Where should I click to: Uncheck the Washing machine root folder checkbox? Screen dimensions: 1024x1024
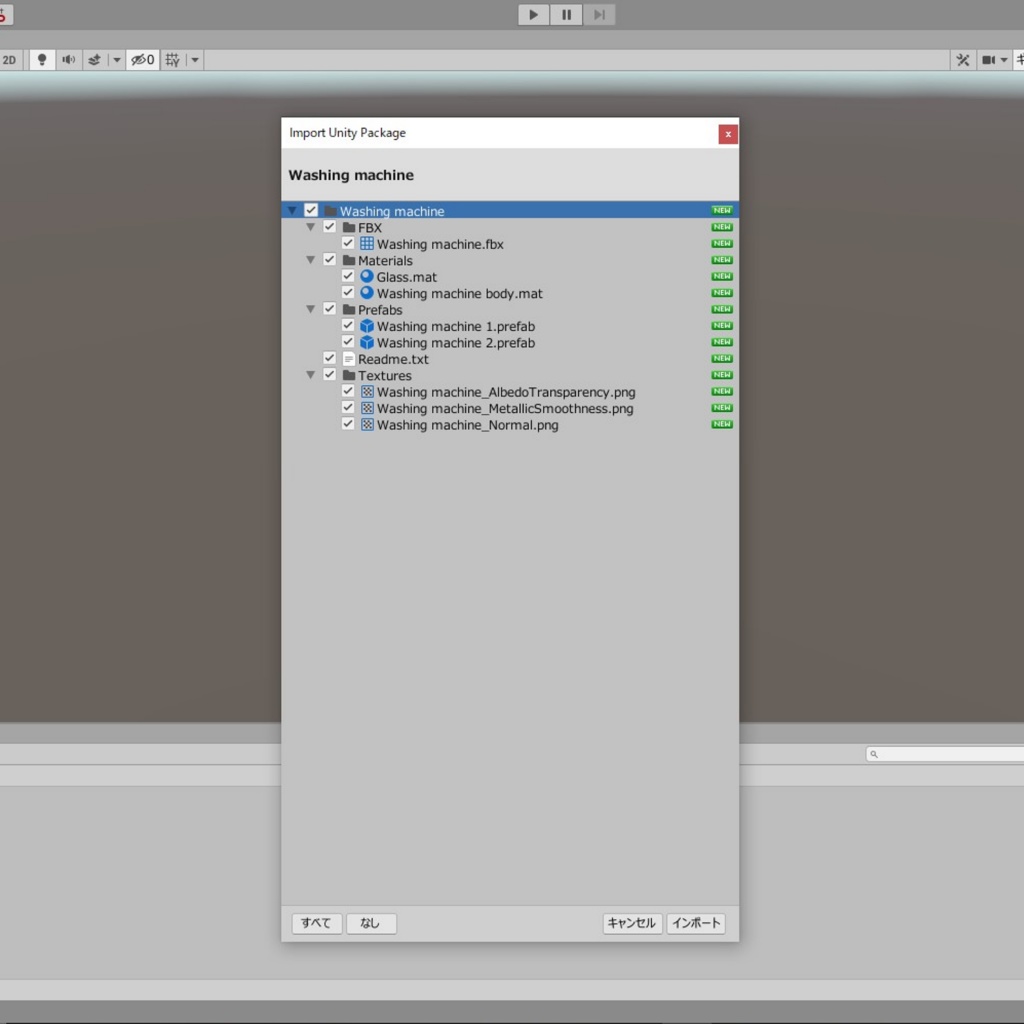[311, 210]
